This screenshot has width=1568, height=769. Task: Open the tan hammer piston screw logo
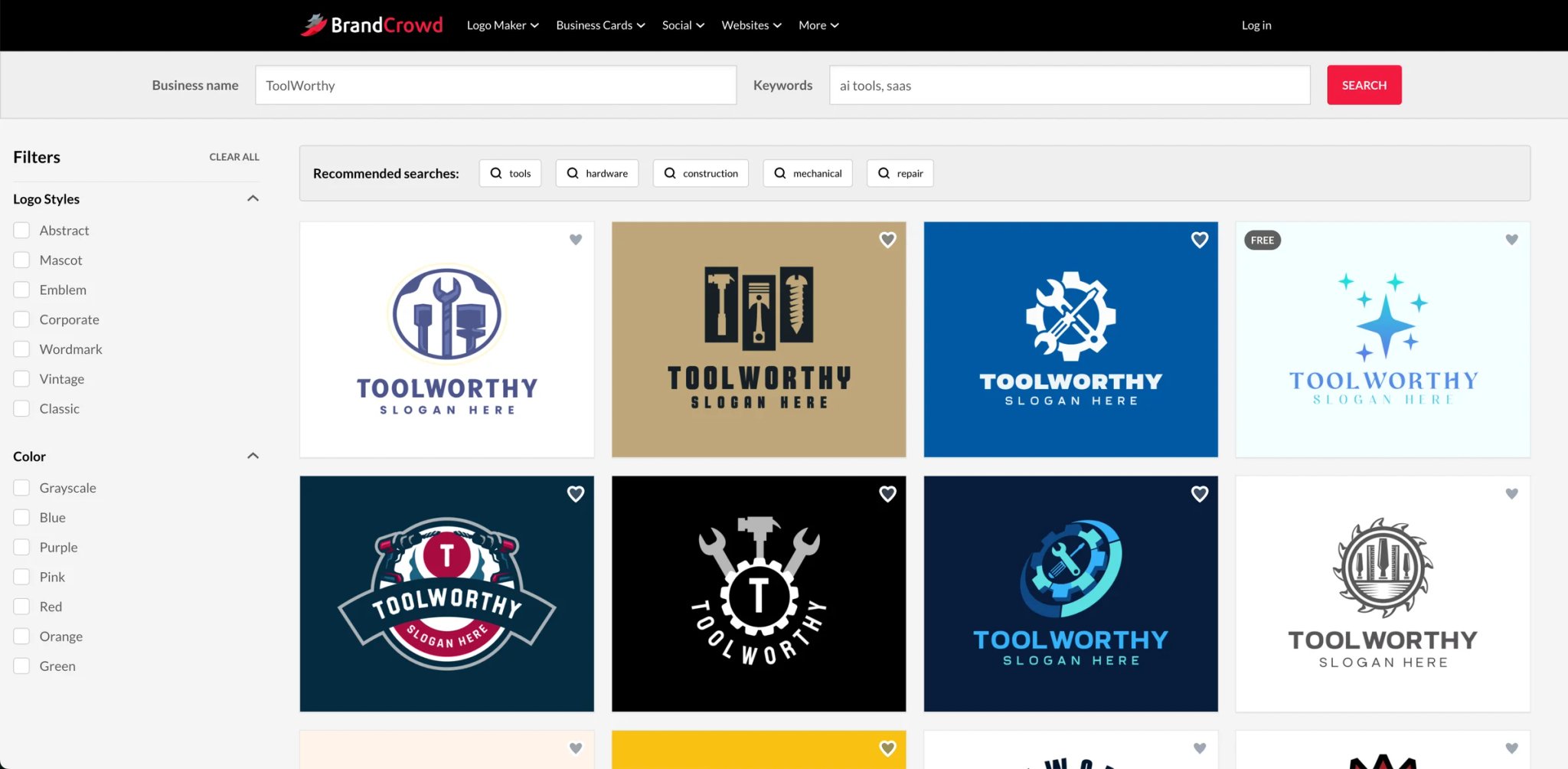(x=759, y=340)
